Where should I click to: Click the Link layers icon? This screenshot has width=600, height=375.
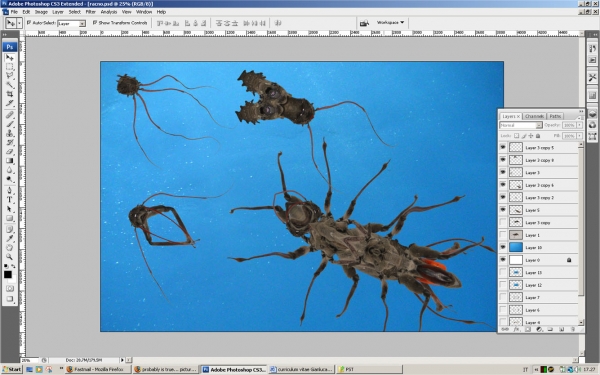tap(505, 329)
